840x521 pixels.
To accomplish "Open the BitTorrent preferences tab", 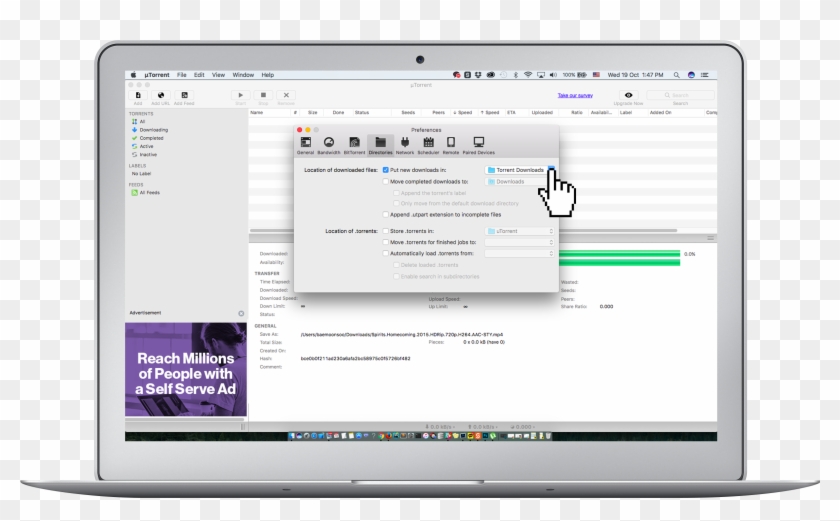I will click(354, 145).
